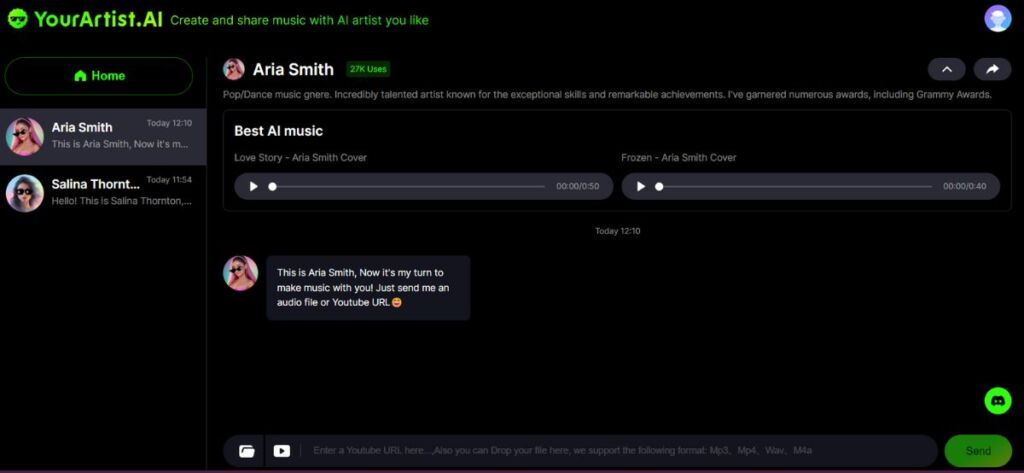
Task: Click the Today 12:10 chat timestamp
Action: pos(617,231)
